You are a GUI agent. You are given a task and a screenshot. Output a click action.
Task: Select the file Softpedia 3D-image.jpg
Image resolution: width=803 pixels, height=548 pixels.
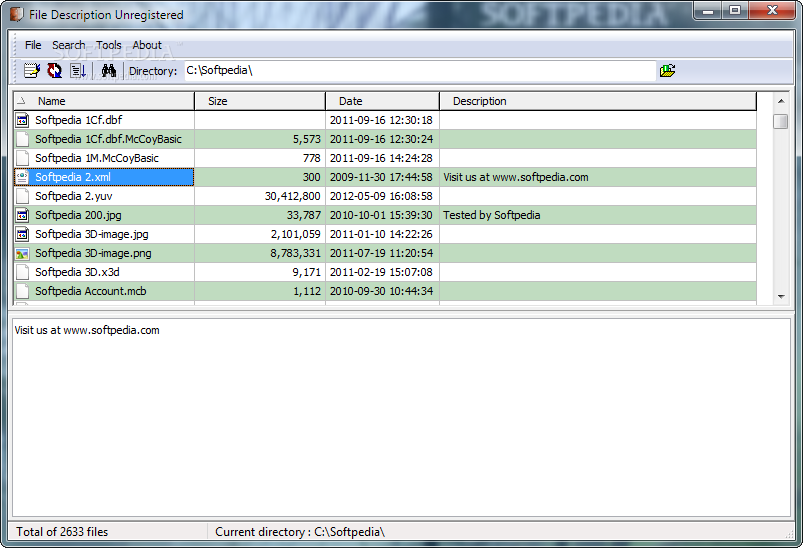point(92,234)
